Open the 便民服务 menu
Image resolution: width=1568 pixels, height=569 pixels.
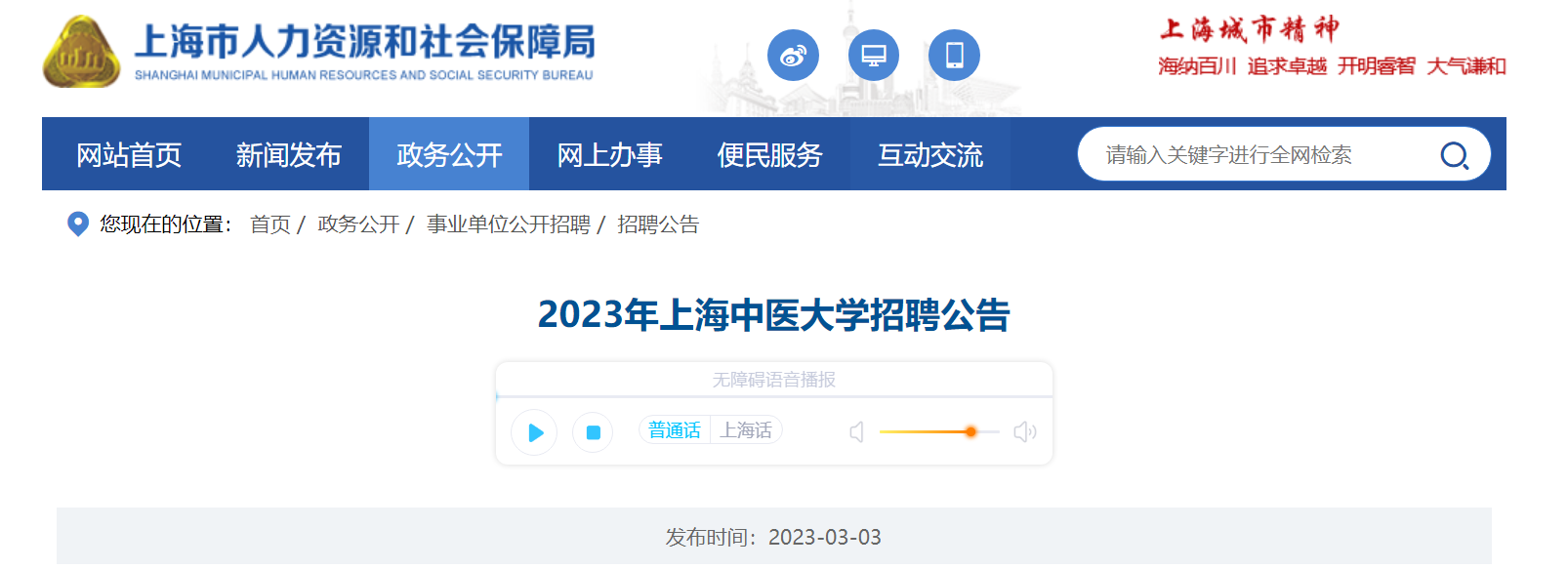(x=769, y=154)
